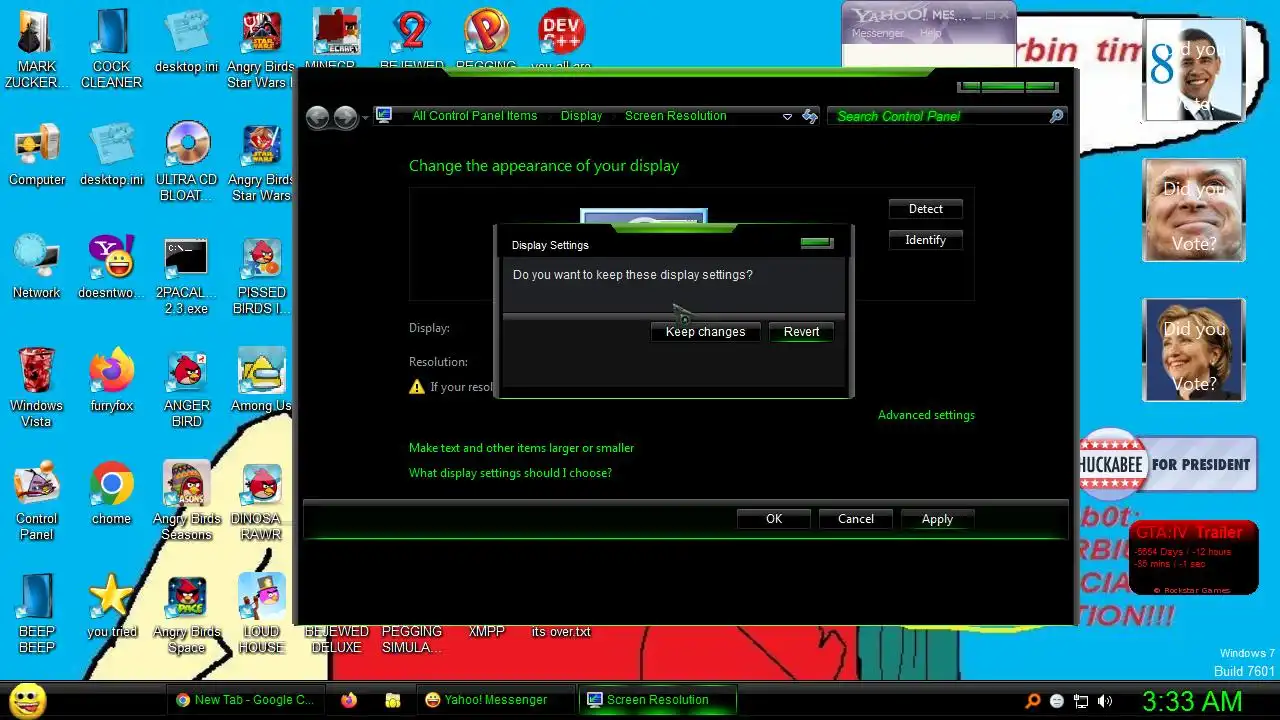Click the monitor preview thumbnail

pyautogui.click(x=644, y=217)
